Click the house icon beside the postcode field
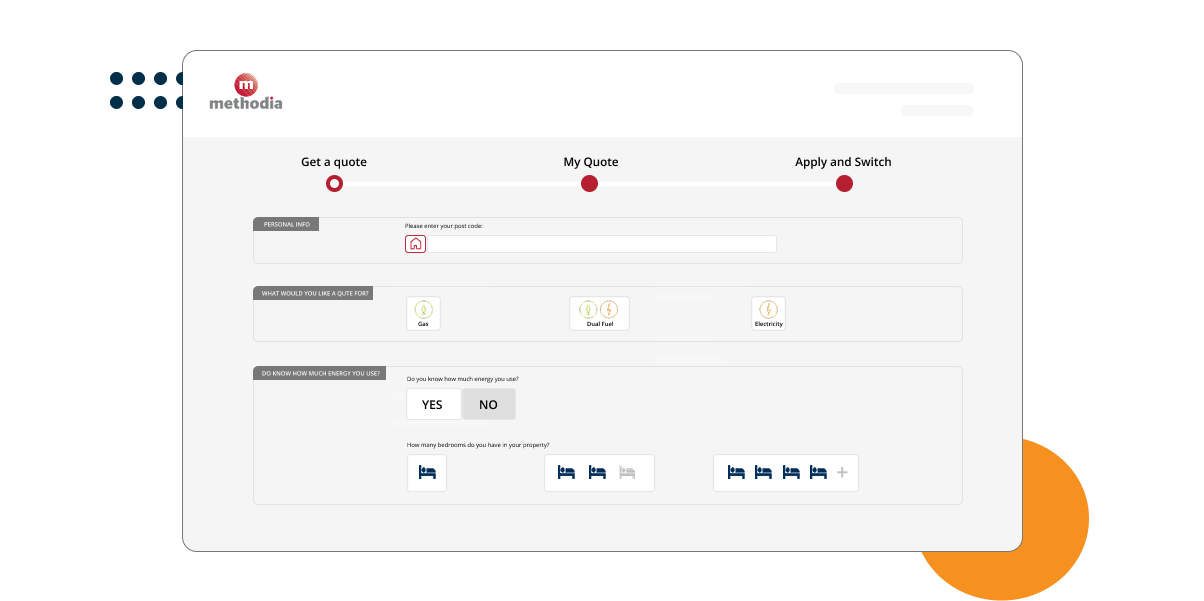The width and height of the screenshot is (1204, 601). point(415,243)
